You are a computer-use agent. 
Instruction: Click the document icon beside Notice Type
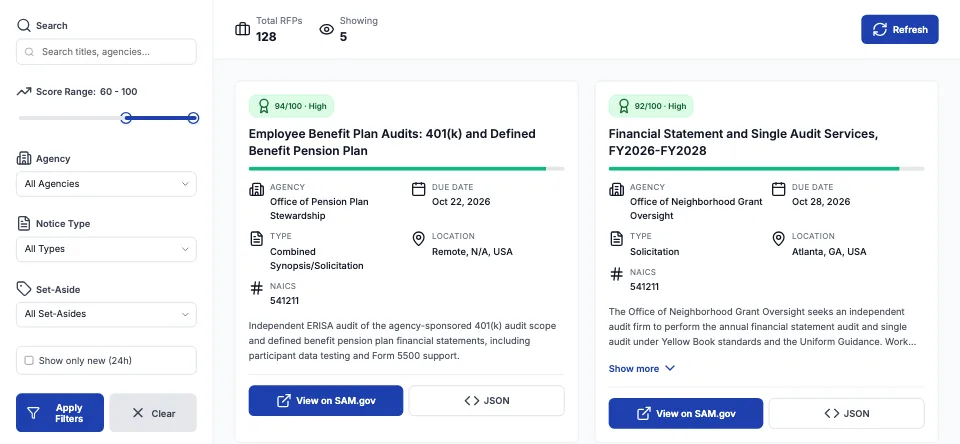tap(24, 224)
